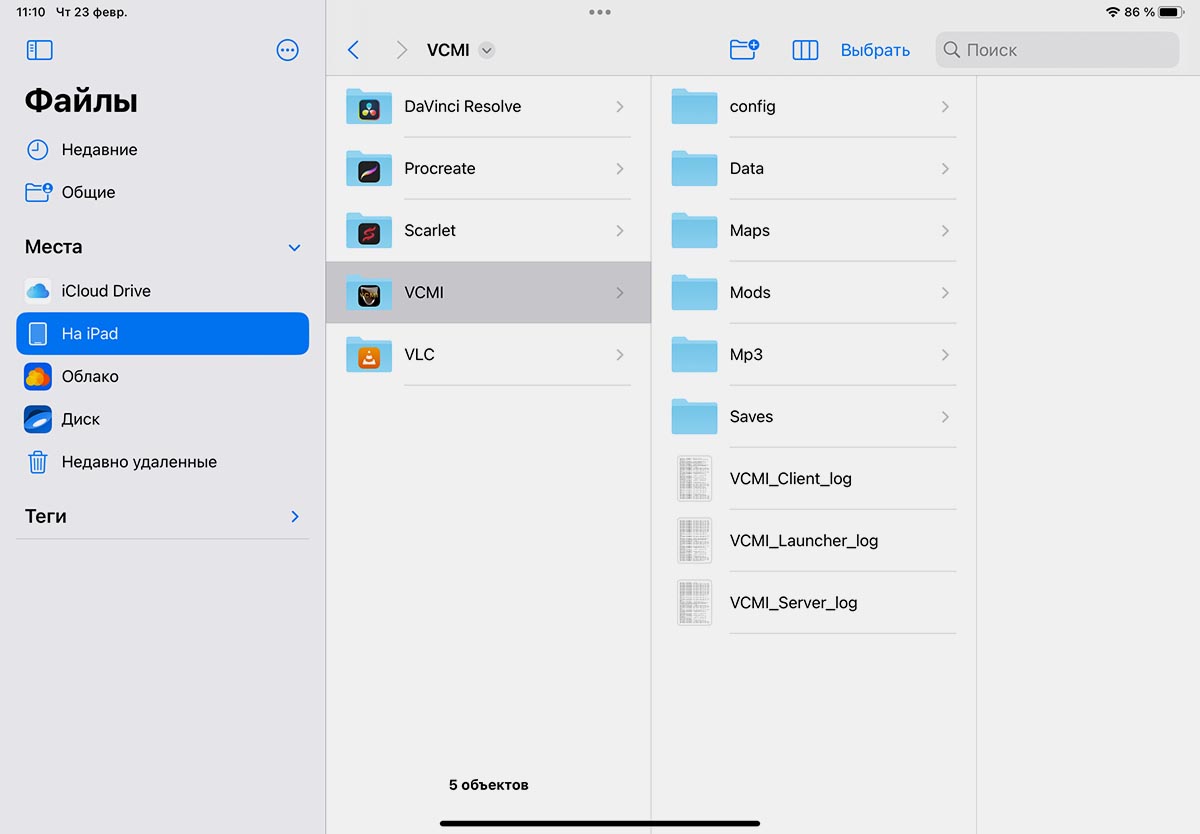This screenshot has width=1200, height=834.
Task: Select the VCMI_Server_log file name
Action: tap(794, 603)
